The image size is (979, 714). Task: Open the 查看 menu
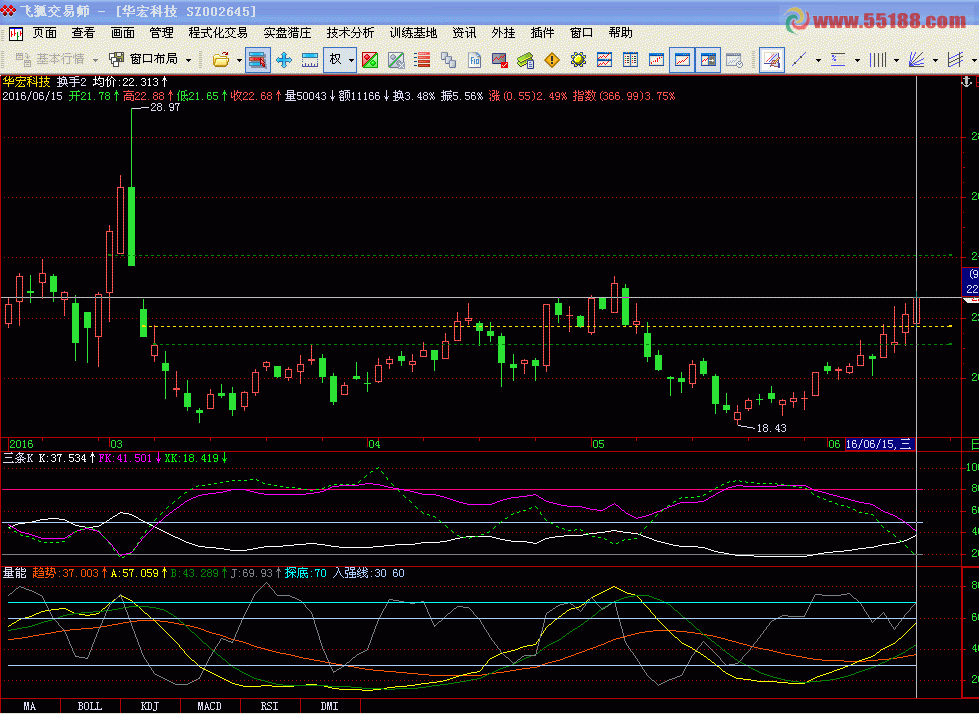[83, 32]
